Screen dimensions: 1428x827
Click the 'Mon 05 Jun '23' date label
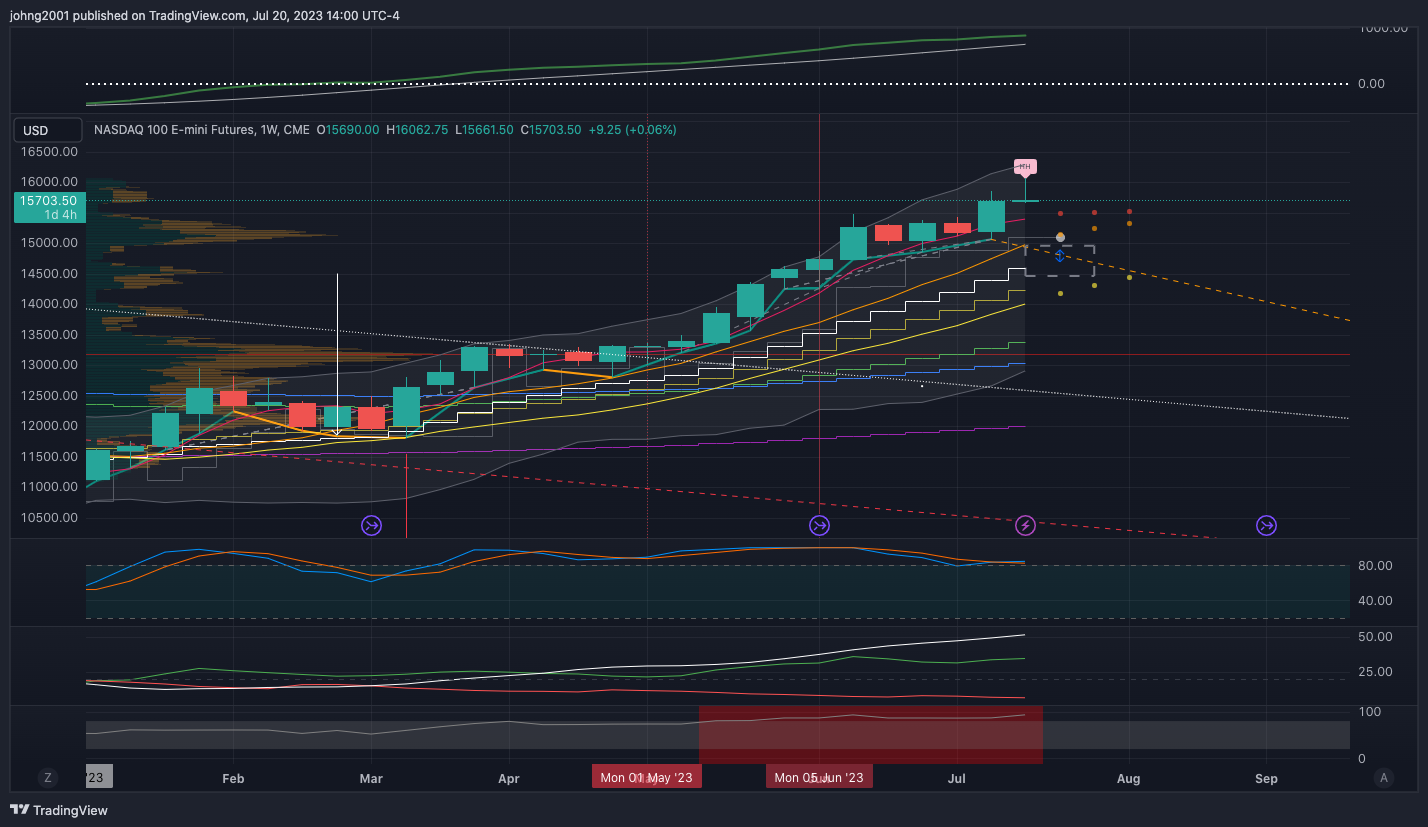[819, 777]
